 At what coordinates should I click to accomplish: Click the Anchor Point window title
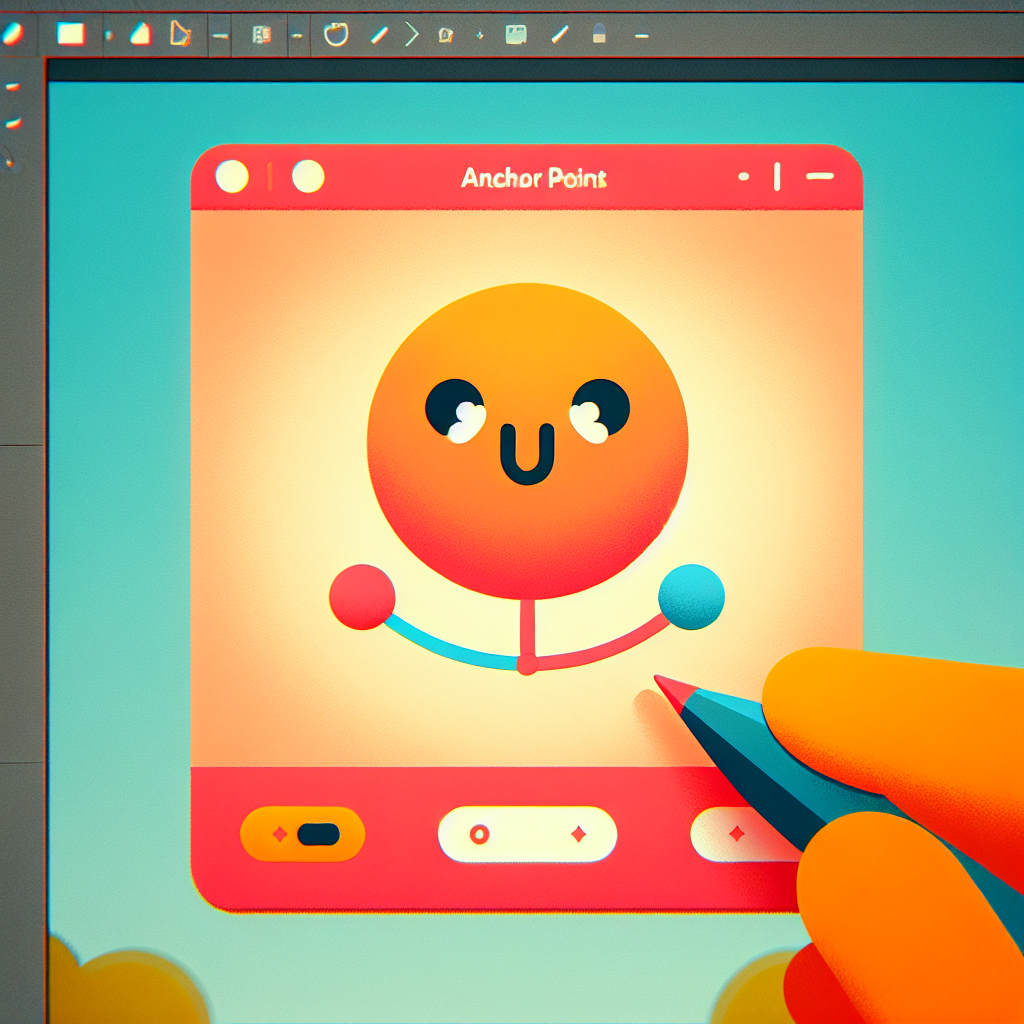[x=534, y=179]
